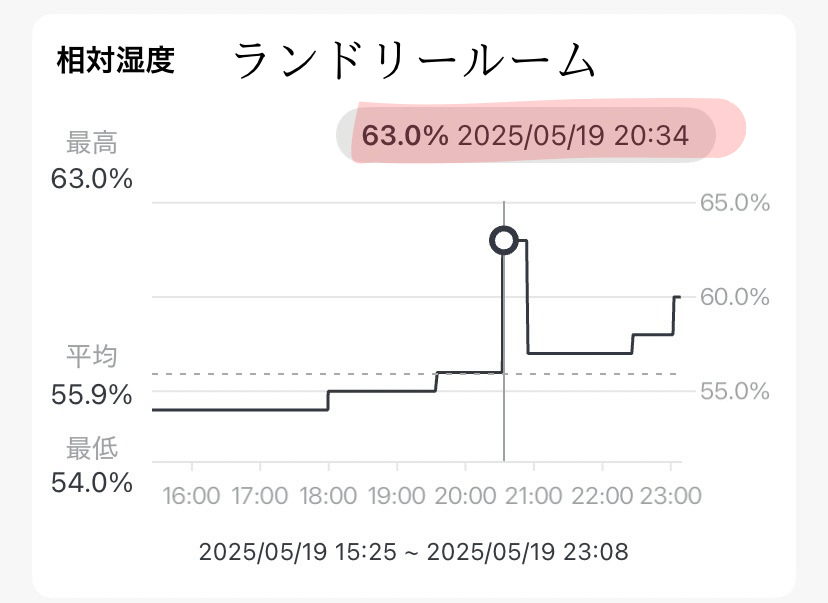Click the 23:00 time axis label
Screen dimensions: 828x603
(x=670, y=494)
